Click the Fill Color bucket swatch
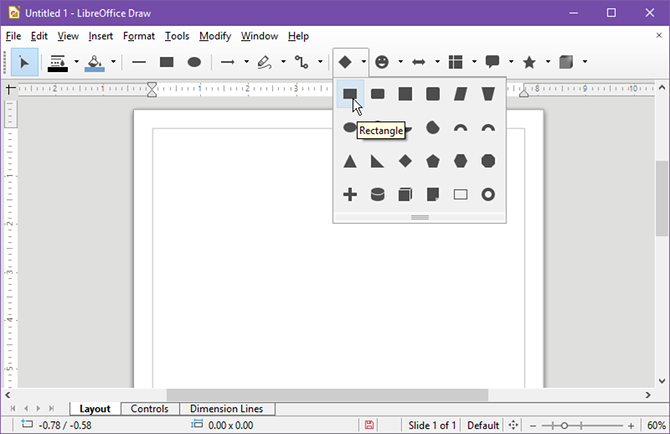 [x=94, y=62]
